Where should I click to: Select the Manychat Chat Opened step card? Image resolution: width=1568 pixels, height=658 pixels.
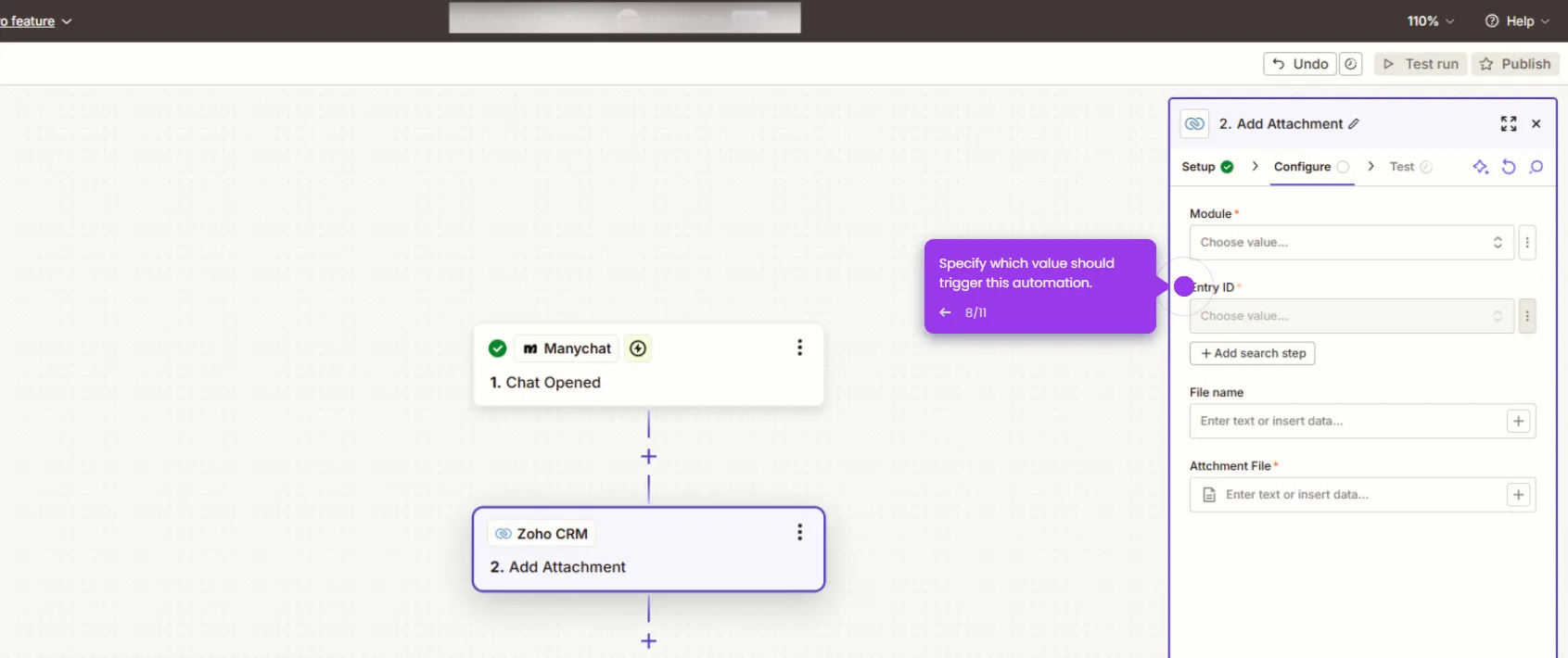tap(648, 365)
